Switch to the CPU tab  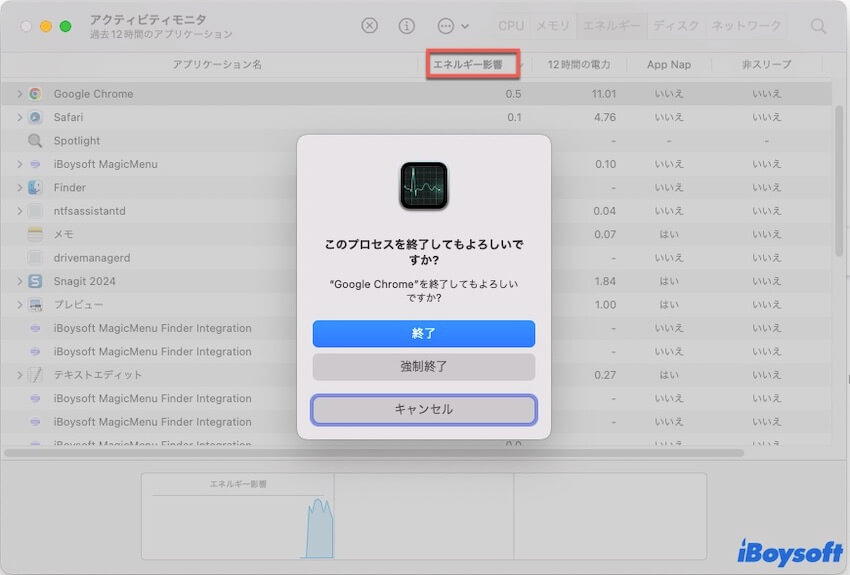coord(511,26)
